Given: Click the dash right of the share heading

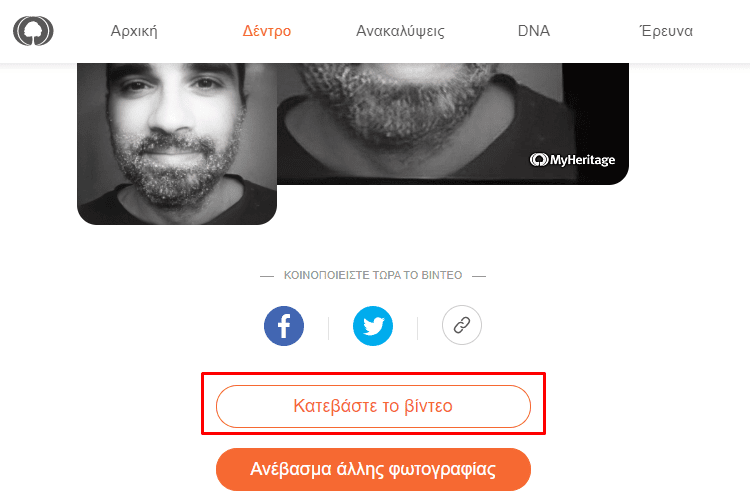Looking at the screenshot, I should click(x=479, y=276).
